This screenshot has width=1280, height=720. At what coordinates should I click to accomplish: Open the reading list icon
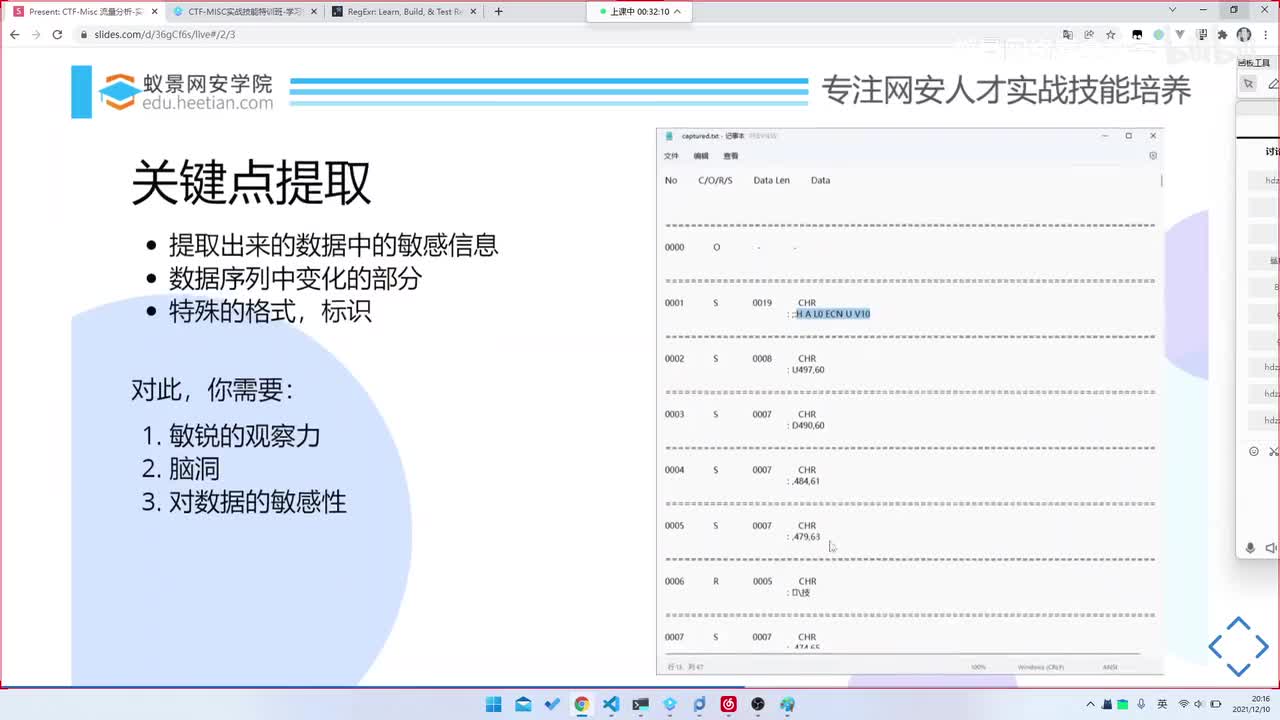[1201, 34]
